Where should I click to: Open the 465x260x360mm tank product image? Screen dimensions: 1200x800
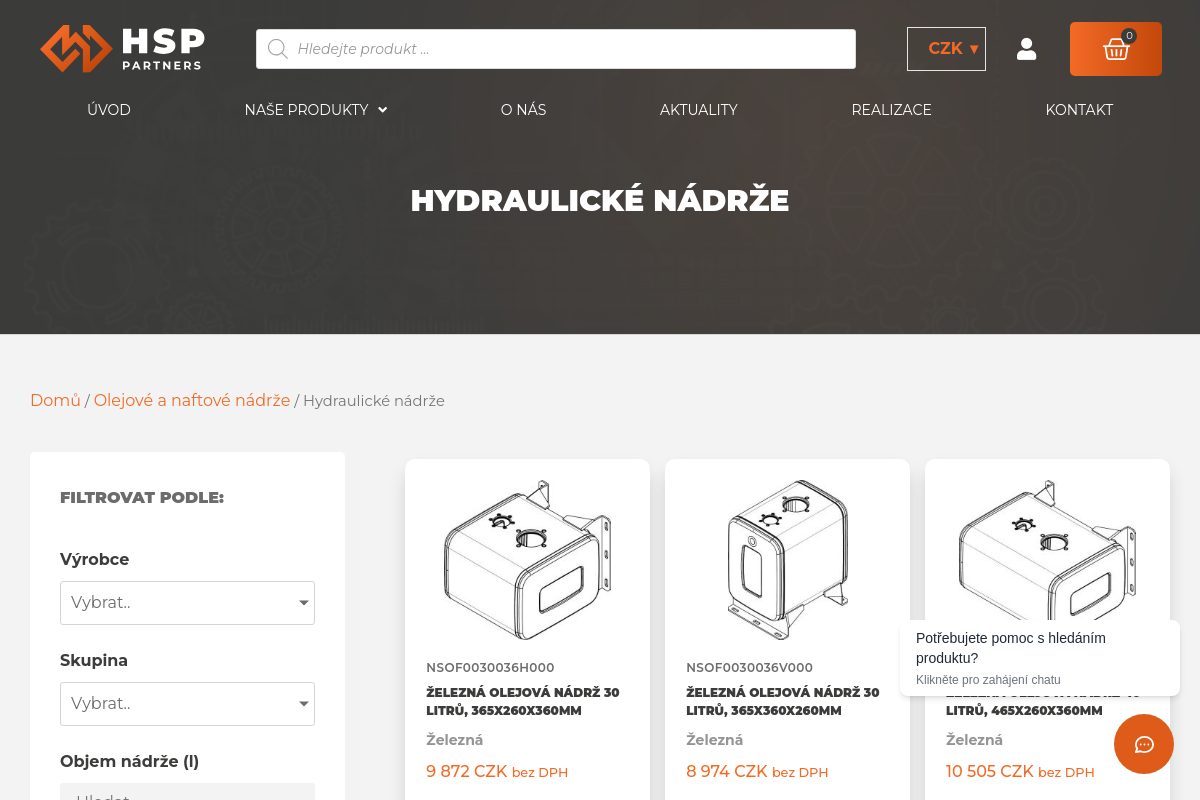click(1047, 550)
